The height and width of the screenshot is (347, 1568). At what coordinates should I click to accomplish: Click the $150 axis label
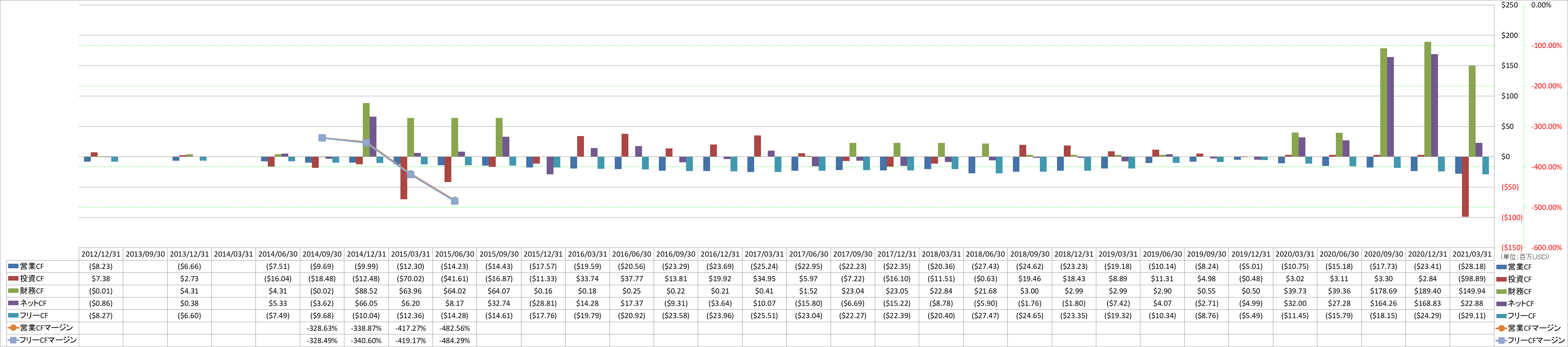click(x=1510, y=66)
